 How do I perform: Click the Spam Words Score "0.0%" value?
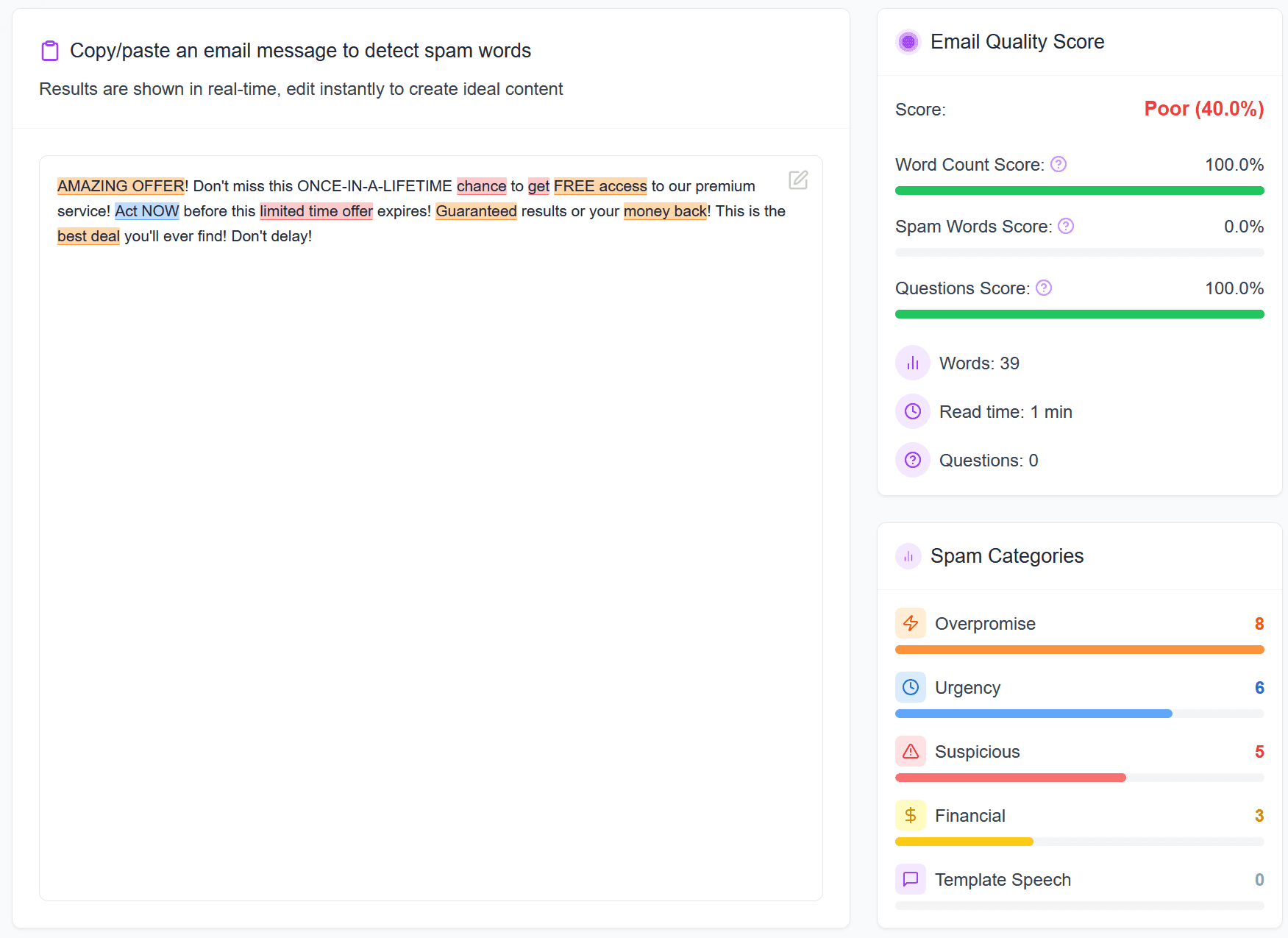point(1244,227)
